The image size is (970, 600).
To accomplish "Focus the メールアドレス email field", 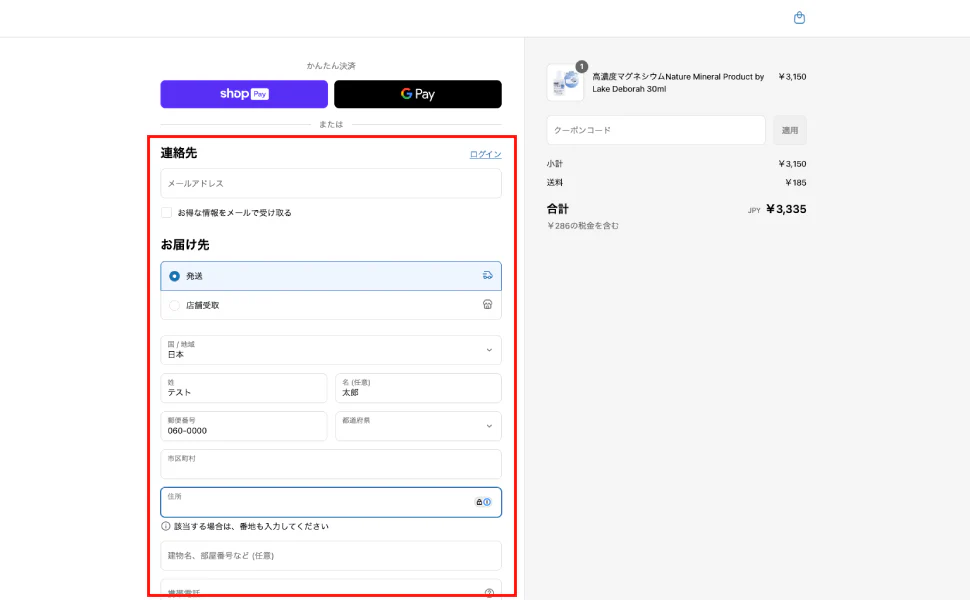I will 330,183.
